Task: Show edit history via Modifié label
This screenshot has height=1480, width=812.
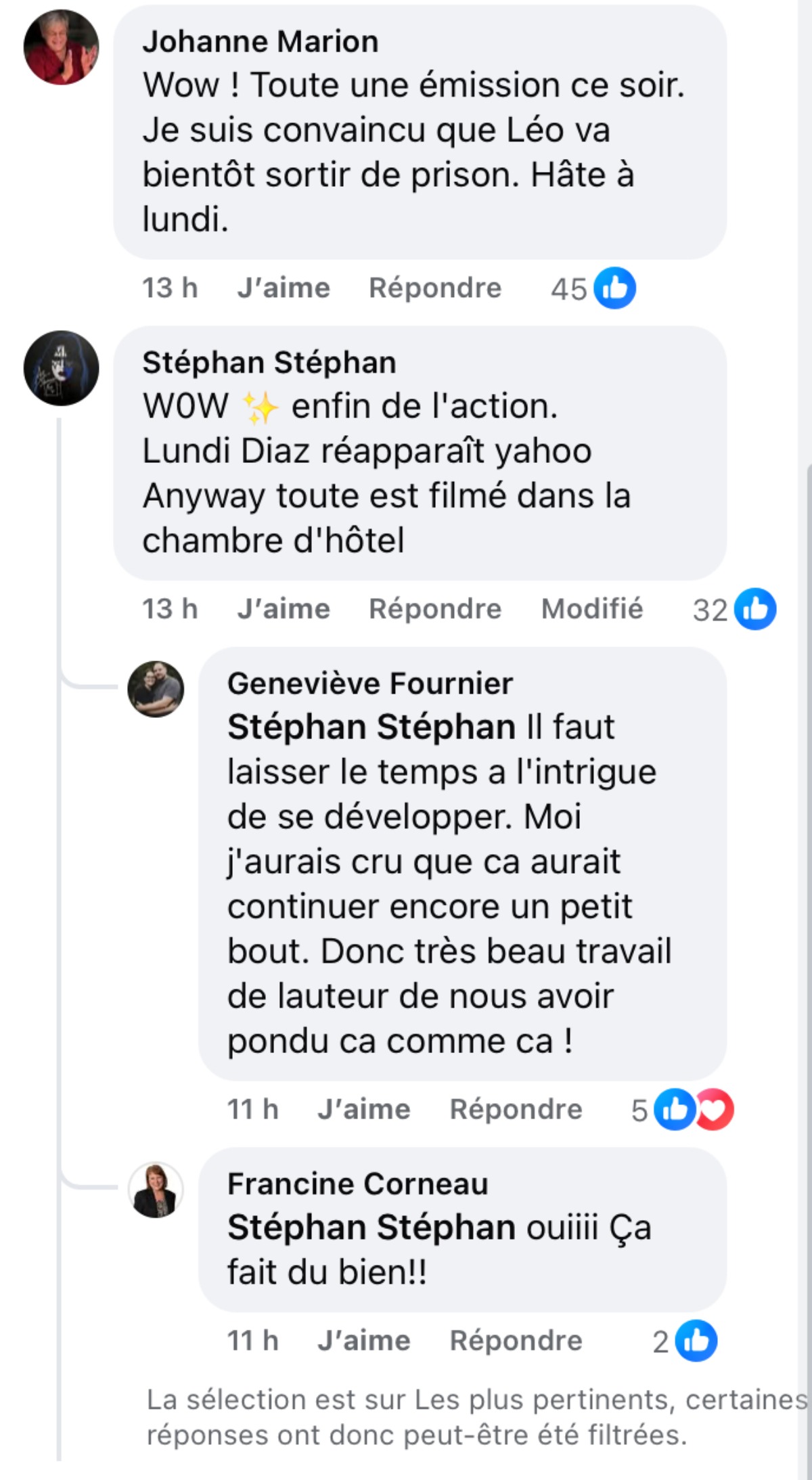Action: pos(592,609)
